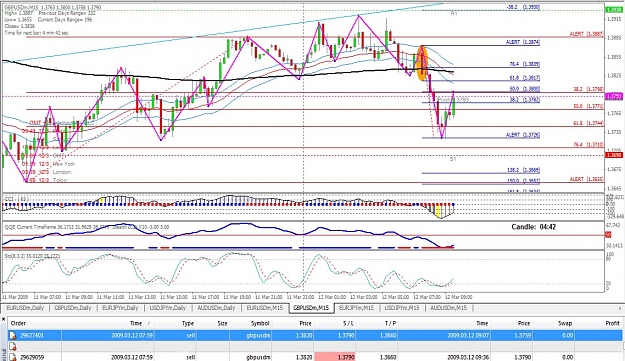Switch to the EURUSDm,Daily chart tab

(x=26, y=308)
